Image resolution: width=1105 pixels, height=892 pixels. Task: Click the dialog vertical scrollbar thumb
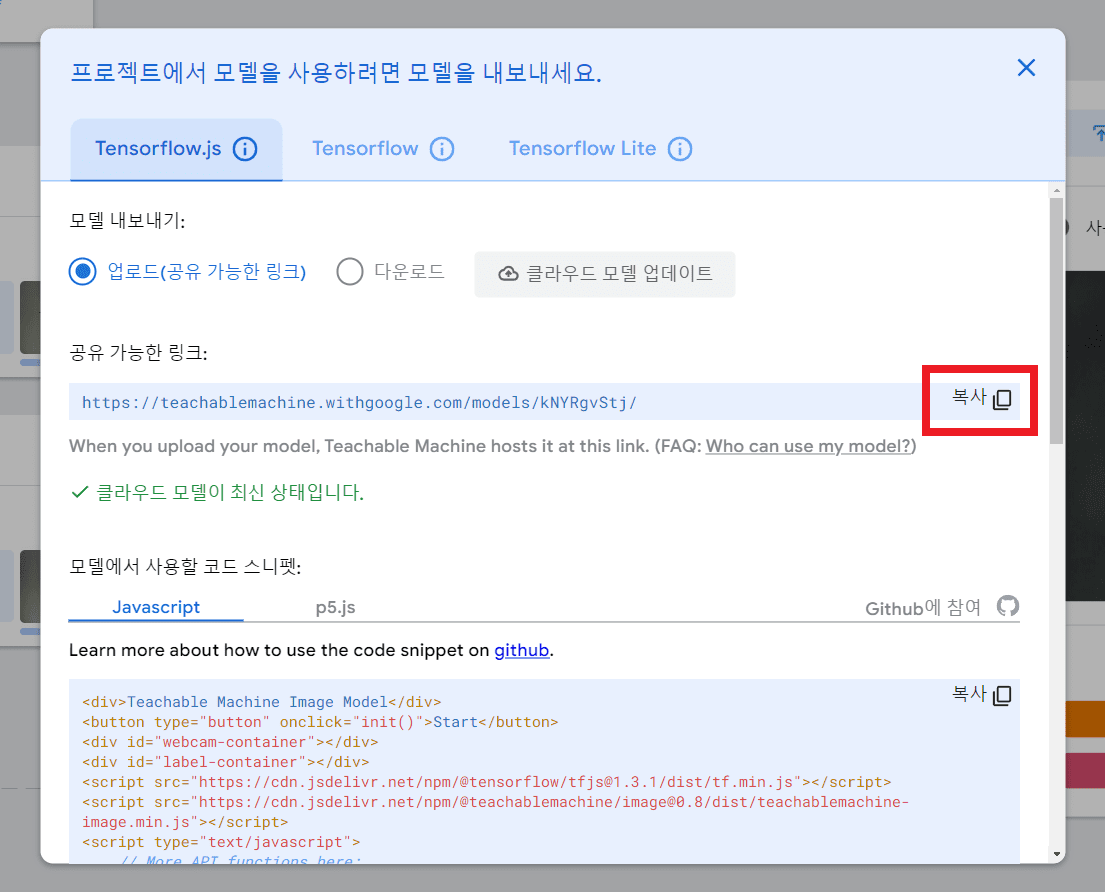[1056, 321]
